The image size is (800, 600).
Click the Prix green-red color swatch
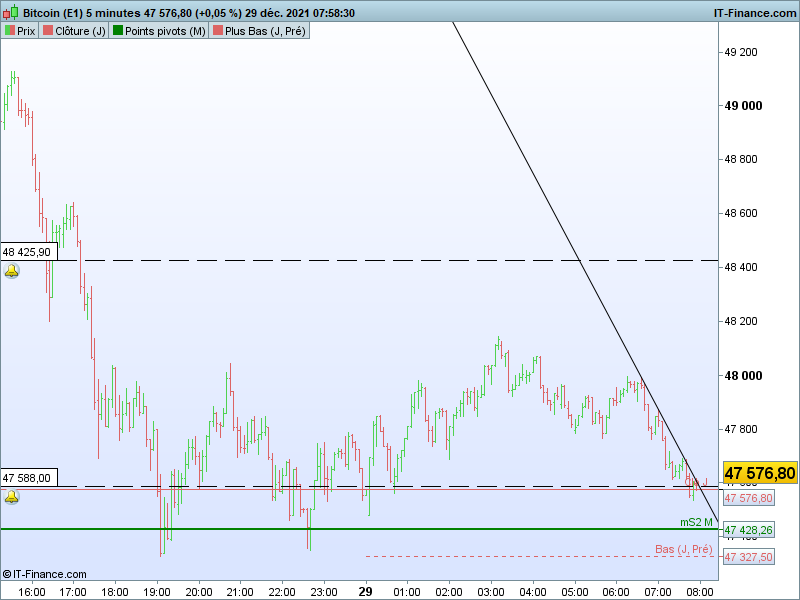(10, 31)
